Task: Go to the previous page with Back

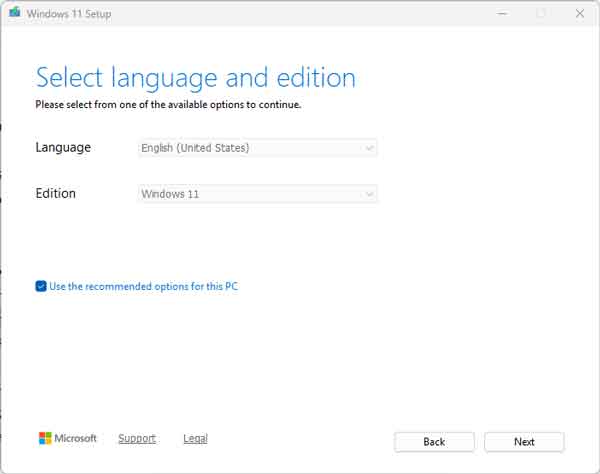Action: [x=434, y=442]
